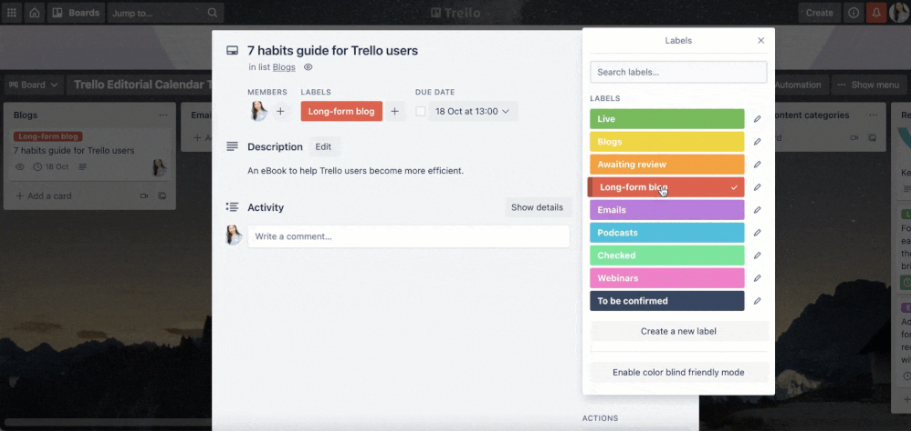Viewport: 912px width, 432px height.
Task: Edit the Long-form blog label pencil icon
Action: (757, 187)
